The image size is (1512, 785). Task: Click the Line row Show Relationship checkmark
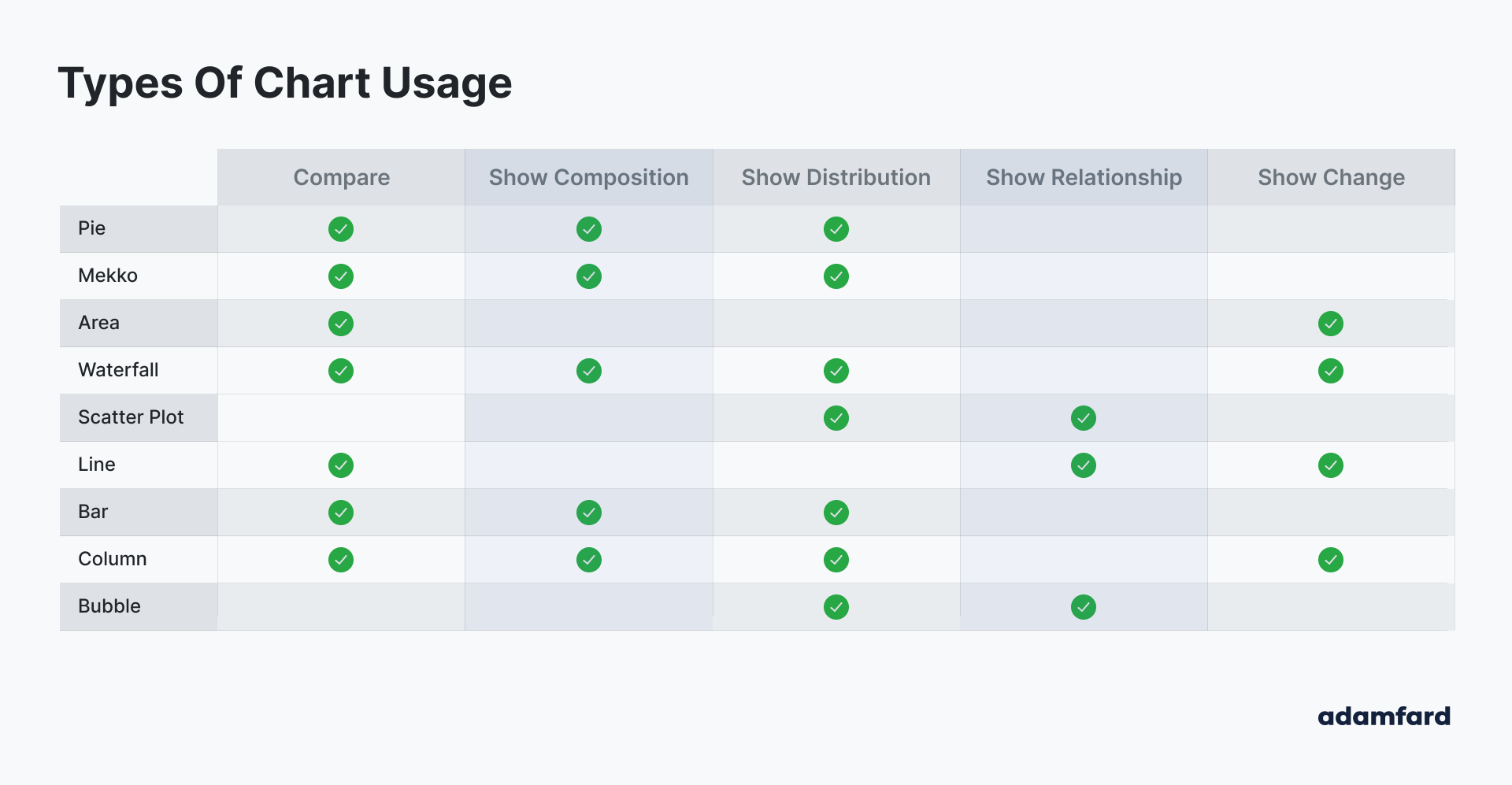click(1084, 465)
